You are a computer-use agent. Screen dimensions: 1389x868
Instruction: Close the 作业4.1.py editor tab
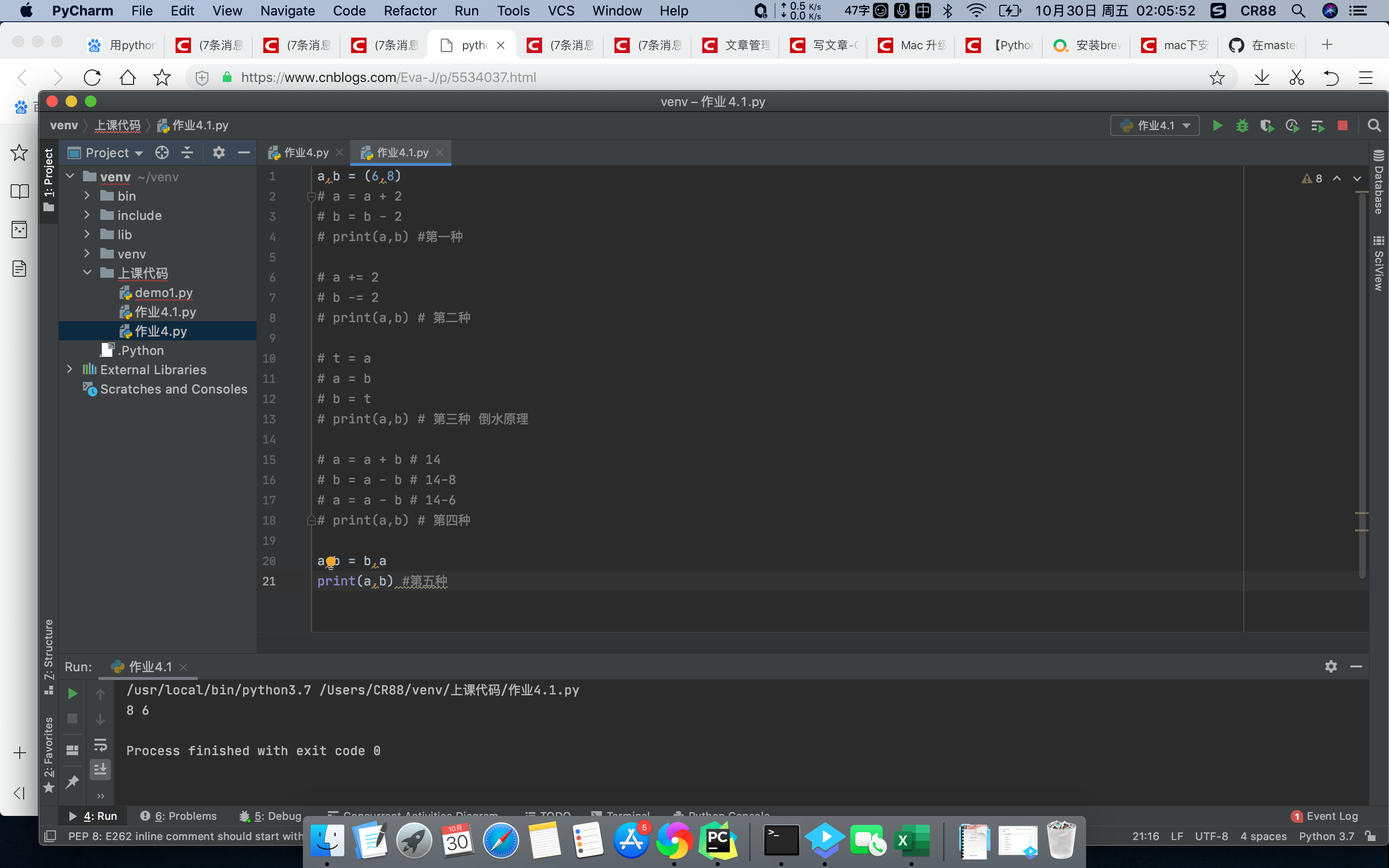(x=440, y=152)
